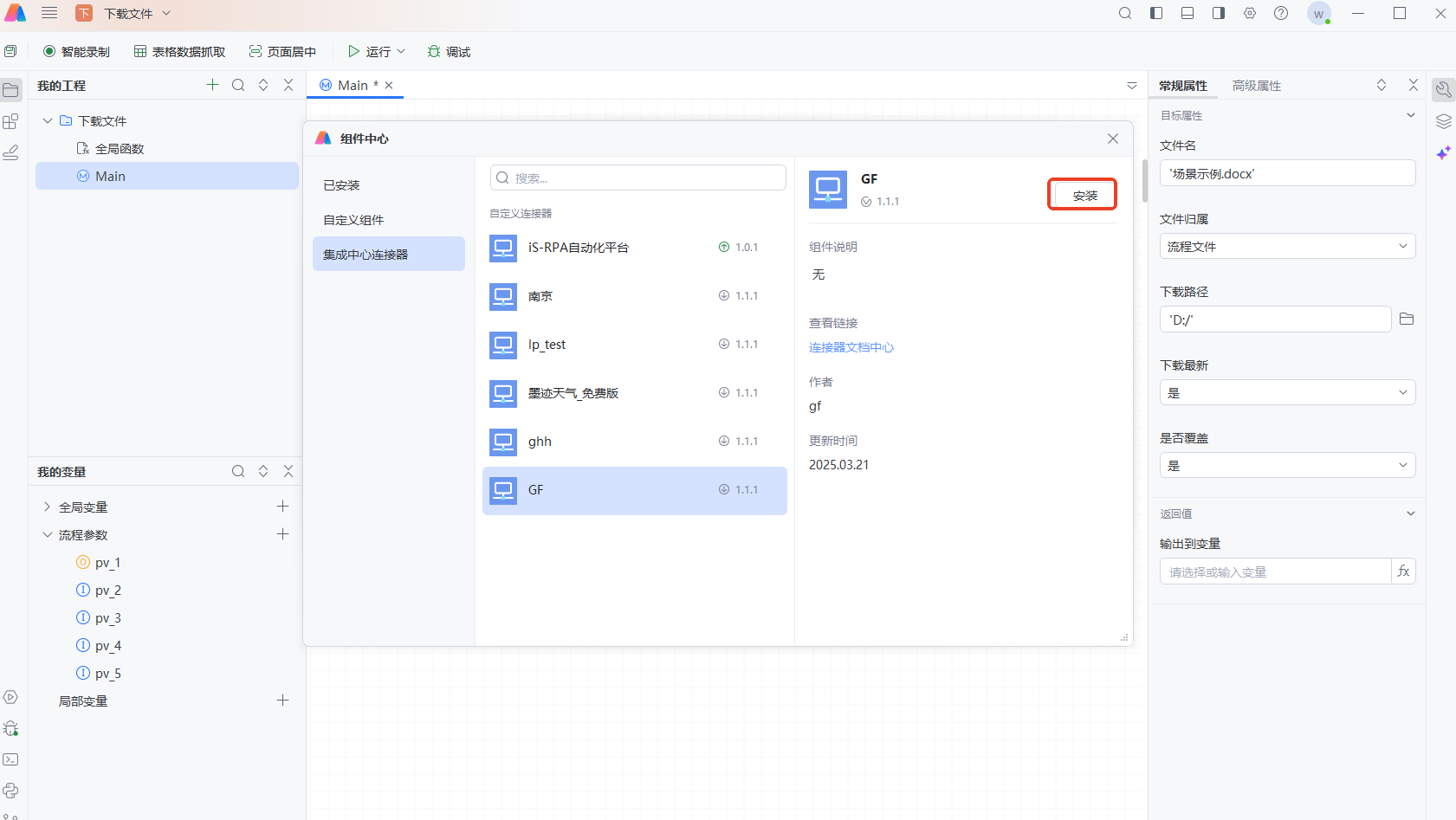Open the 下载最新 dropdown
Image resolution: width=1456 pixels, height=820 pixels.
point(1287,393)
